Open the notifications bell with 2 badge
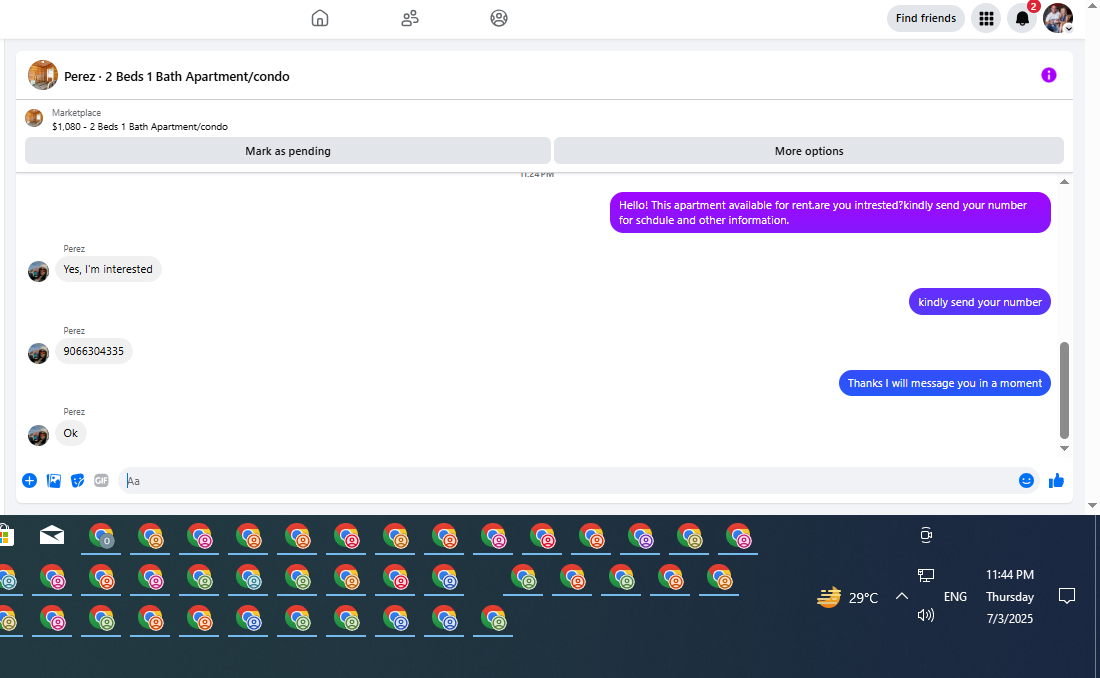 tap(1022, 19)
